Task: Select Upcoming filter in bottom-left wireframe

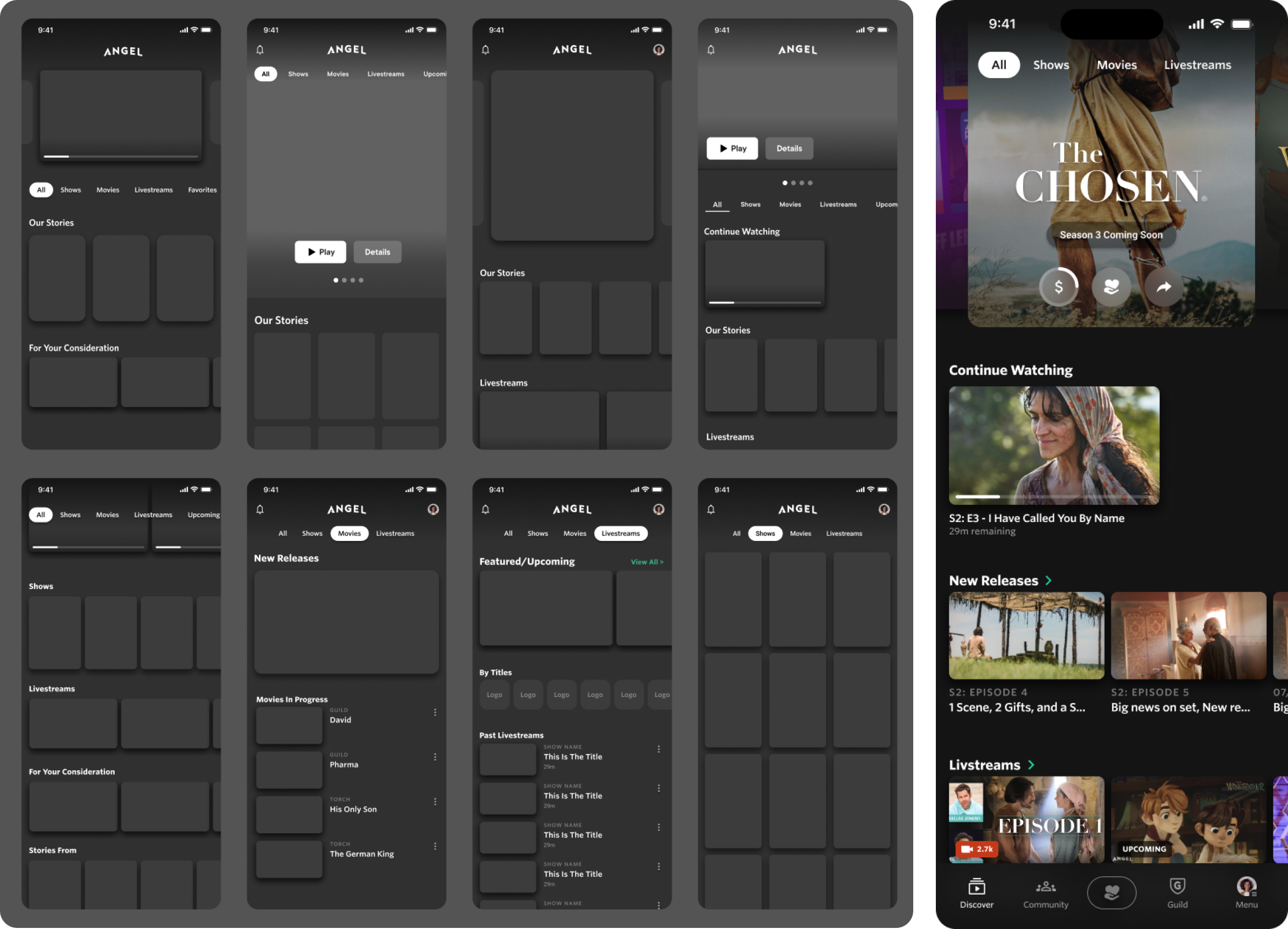Action: (x=204, y=515)
